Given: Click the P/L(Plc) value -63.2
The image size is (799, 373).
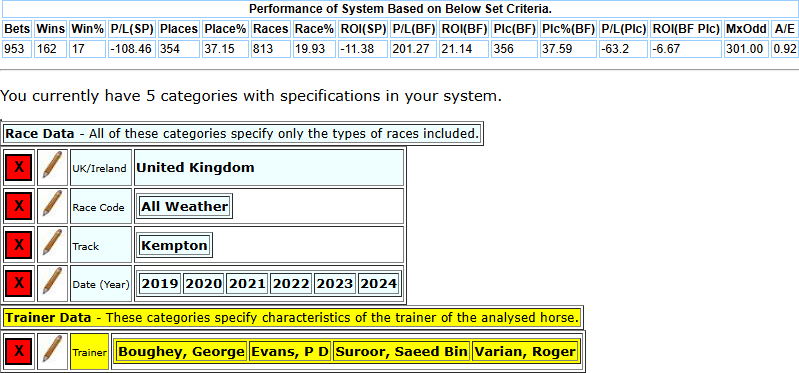Looking at the screenshot, I should click(624, 49).
